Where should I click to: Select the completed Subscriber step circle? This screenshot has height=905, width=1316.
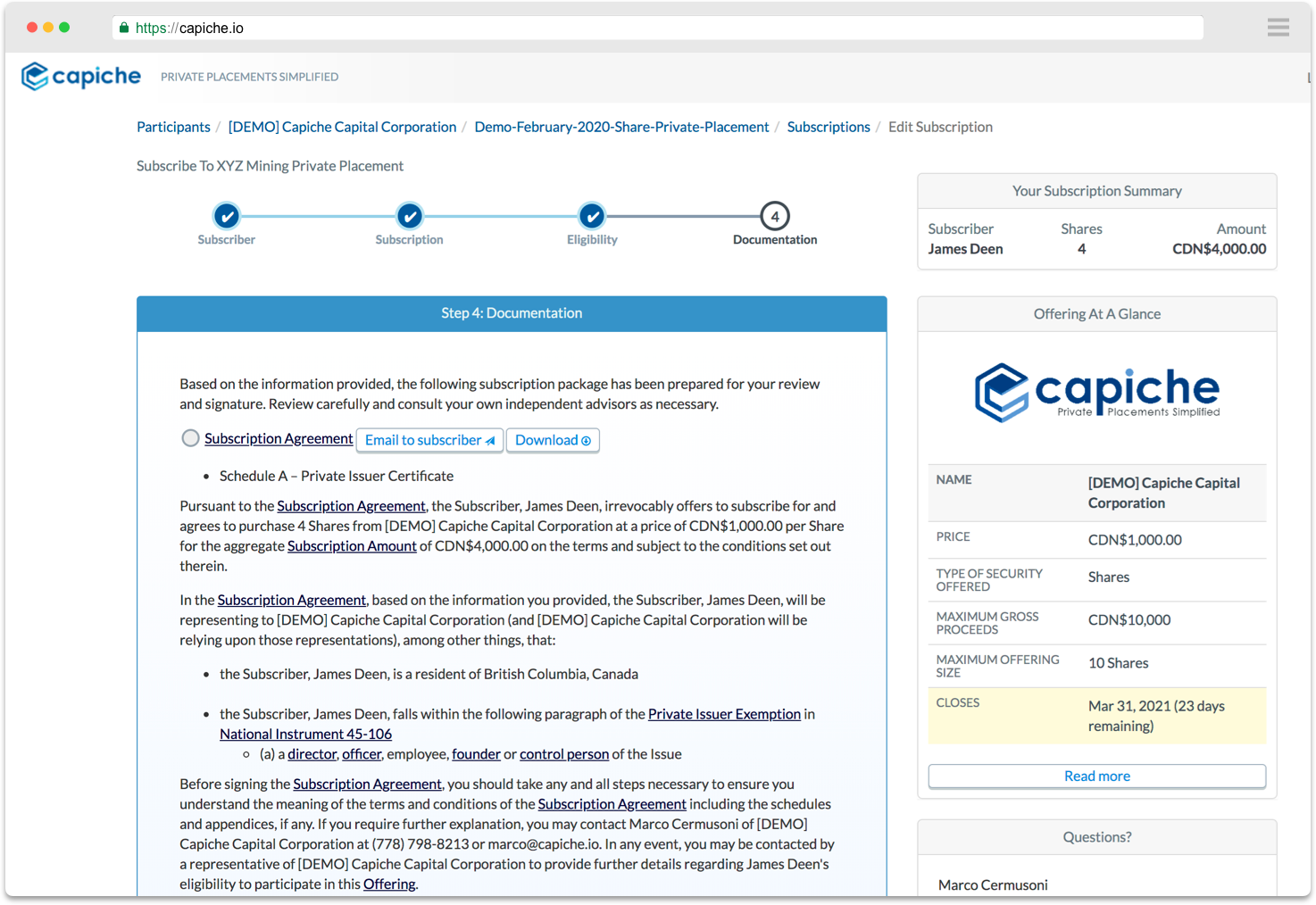[x=227, y=216]
